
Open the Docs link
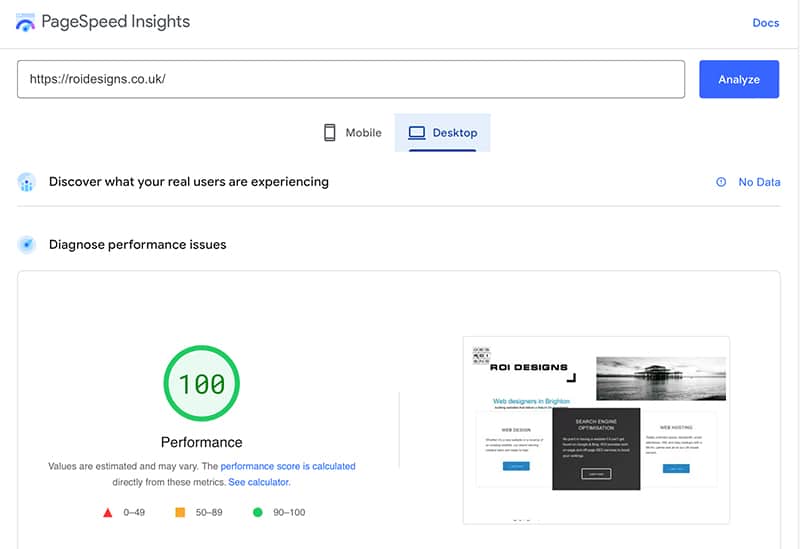tap(765, 23)
